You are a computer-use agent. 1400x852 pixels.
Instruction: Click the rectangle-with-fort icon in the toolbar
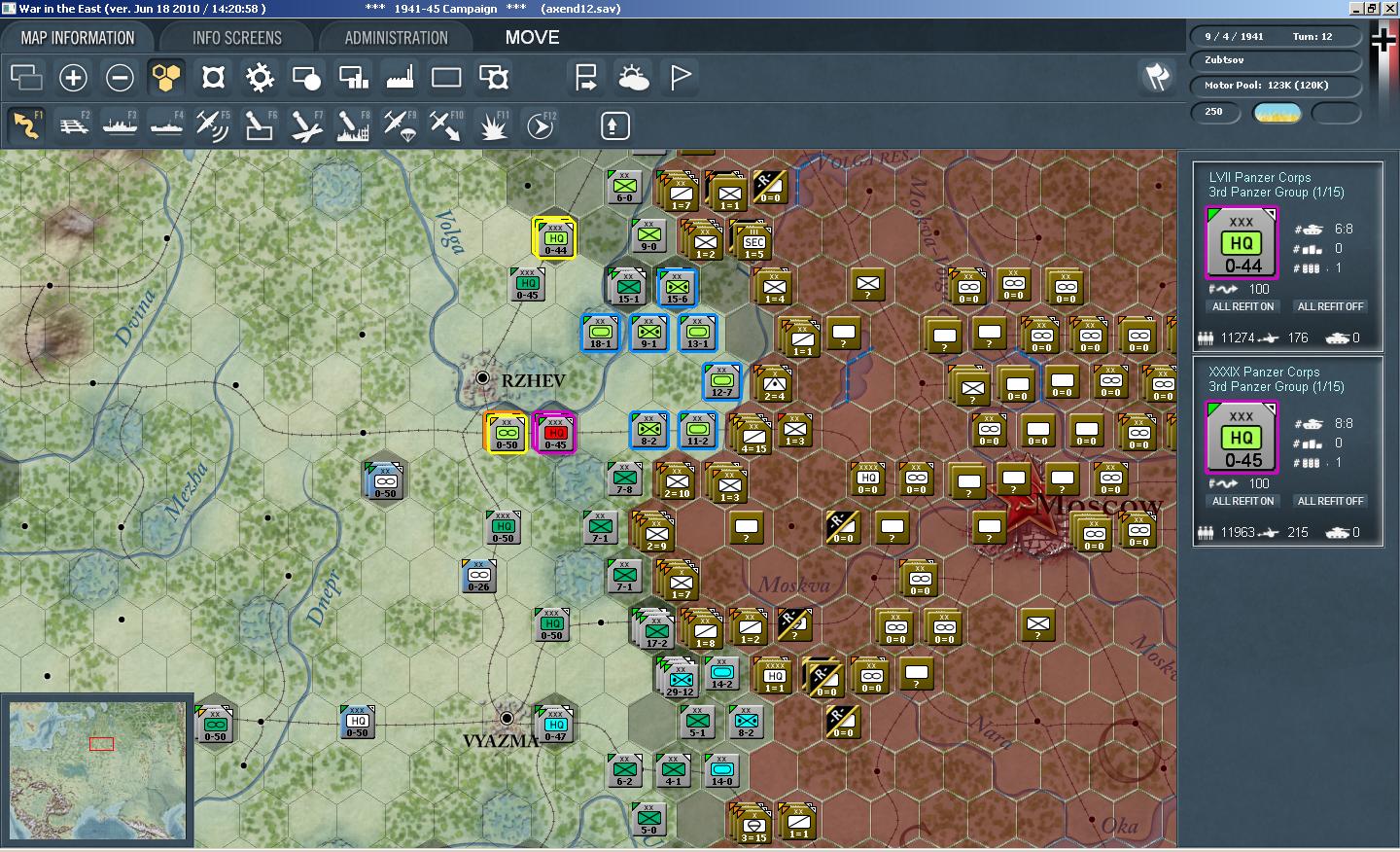pos(493,77)
